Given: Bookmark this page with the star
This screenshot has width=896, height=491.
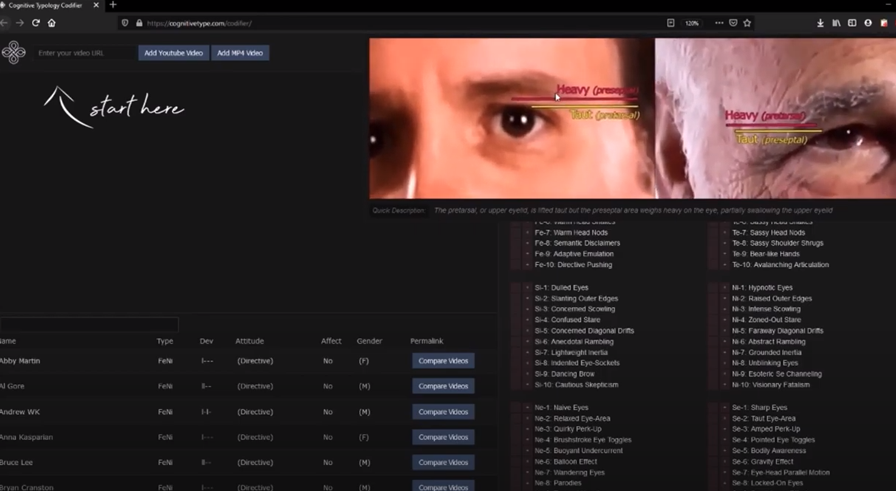Looking at the screenshot, I should (747, 23).
